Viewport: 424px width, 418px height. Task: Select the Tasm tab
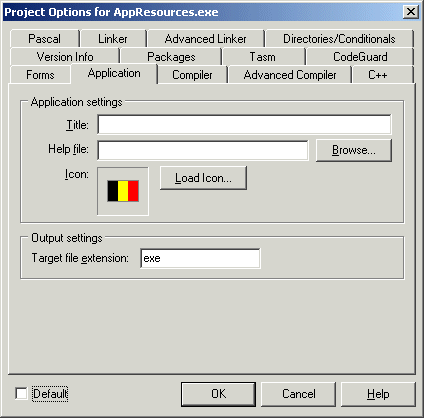click(263, 57)
